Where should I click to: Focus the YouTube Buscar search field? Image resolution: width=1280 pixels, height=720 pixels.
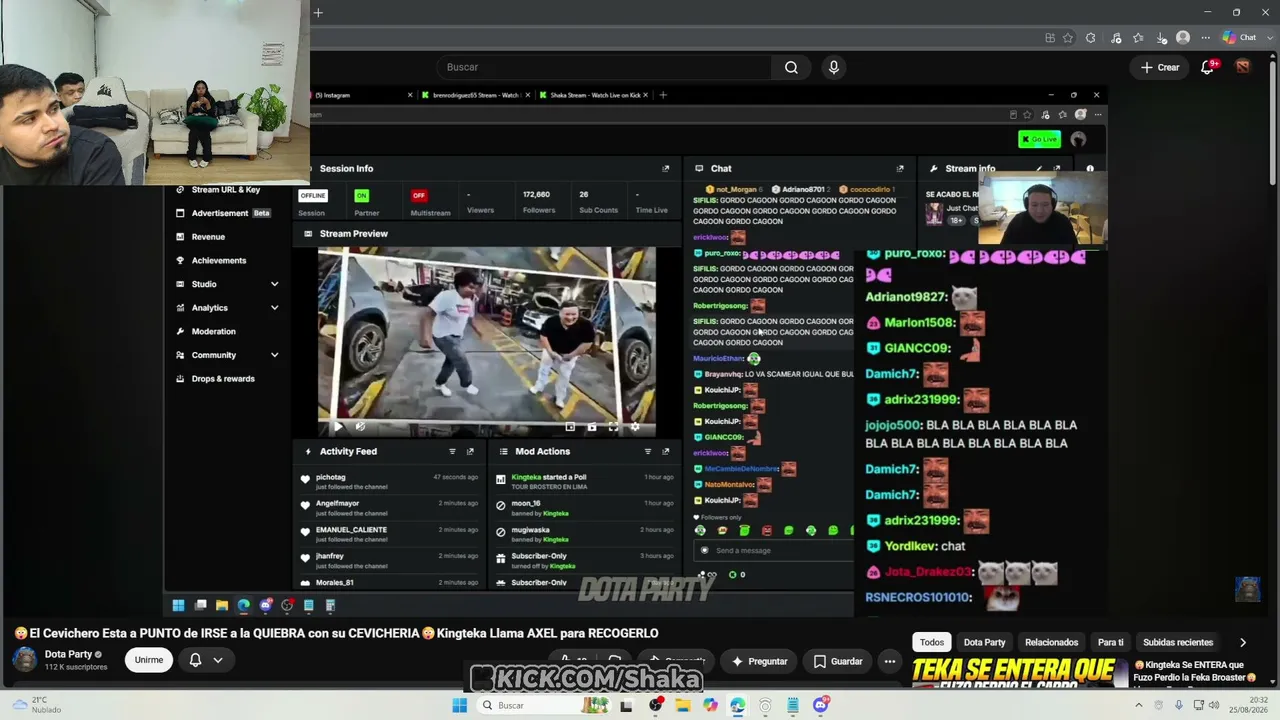coord(603,67)
